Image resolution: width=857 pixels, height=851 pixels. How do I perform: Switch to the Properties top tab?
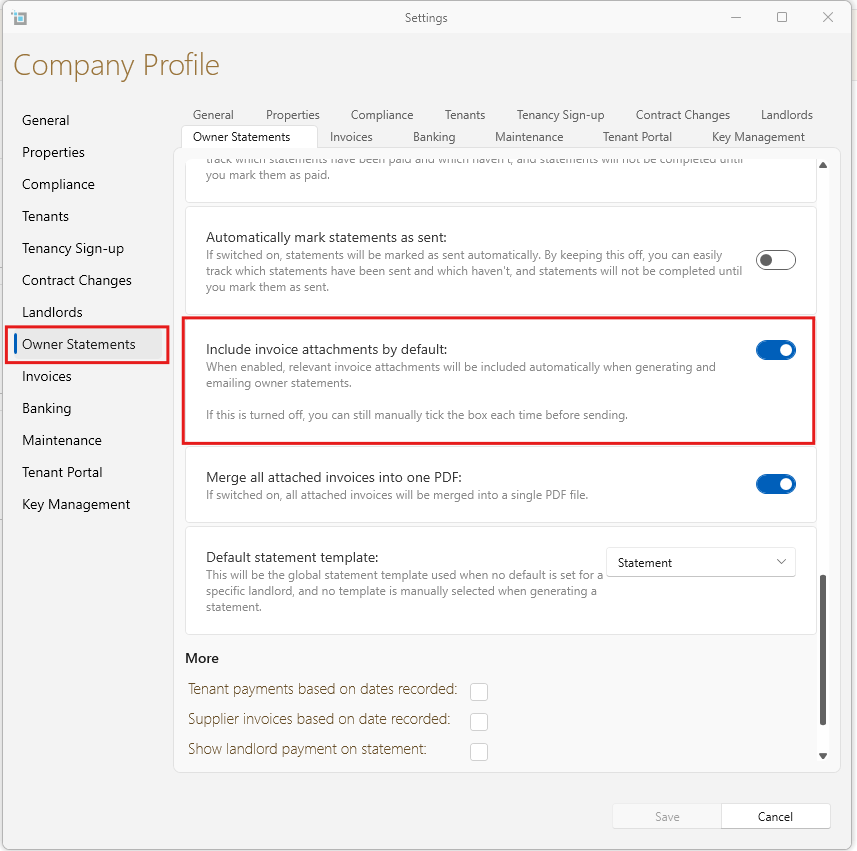pyautogui.click(x=292, y=115)
